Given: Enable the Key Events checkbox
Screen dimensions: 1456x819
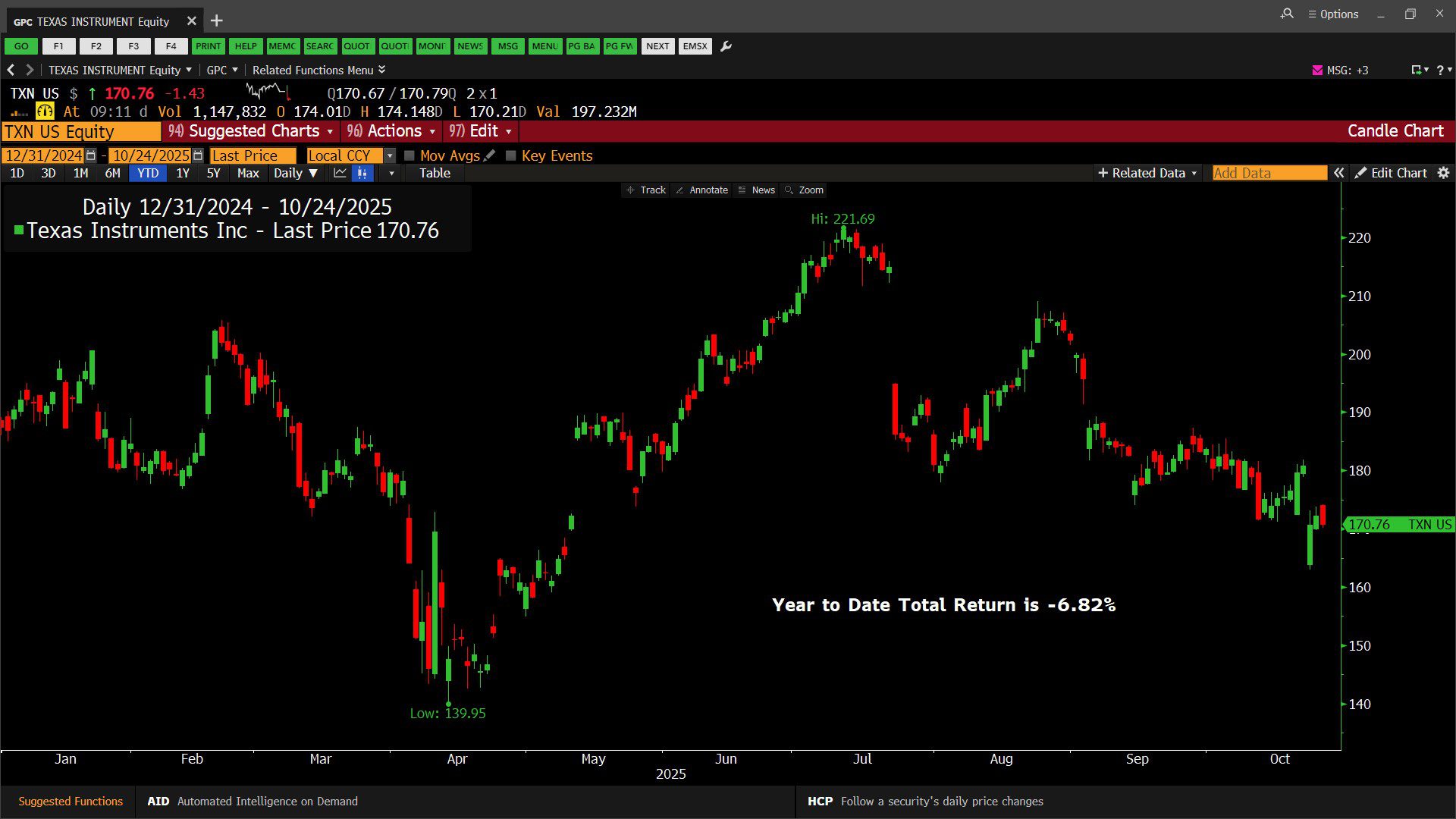Looking at the screenshot, I should click(x=511, y=155).
